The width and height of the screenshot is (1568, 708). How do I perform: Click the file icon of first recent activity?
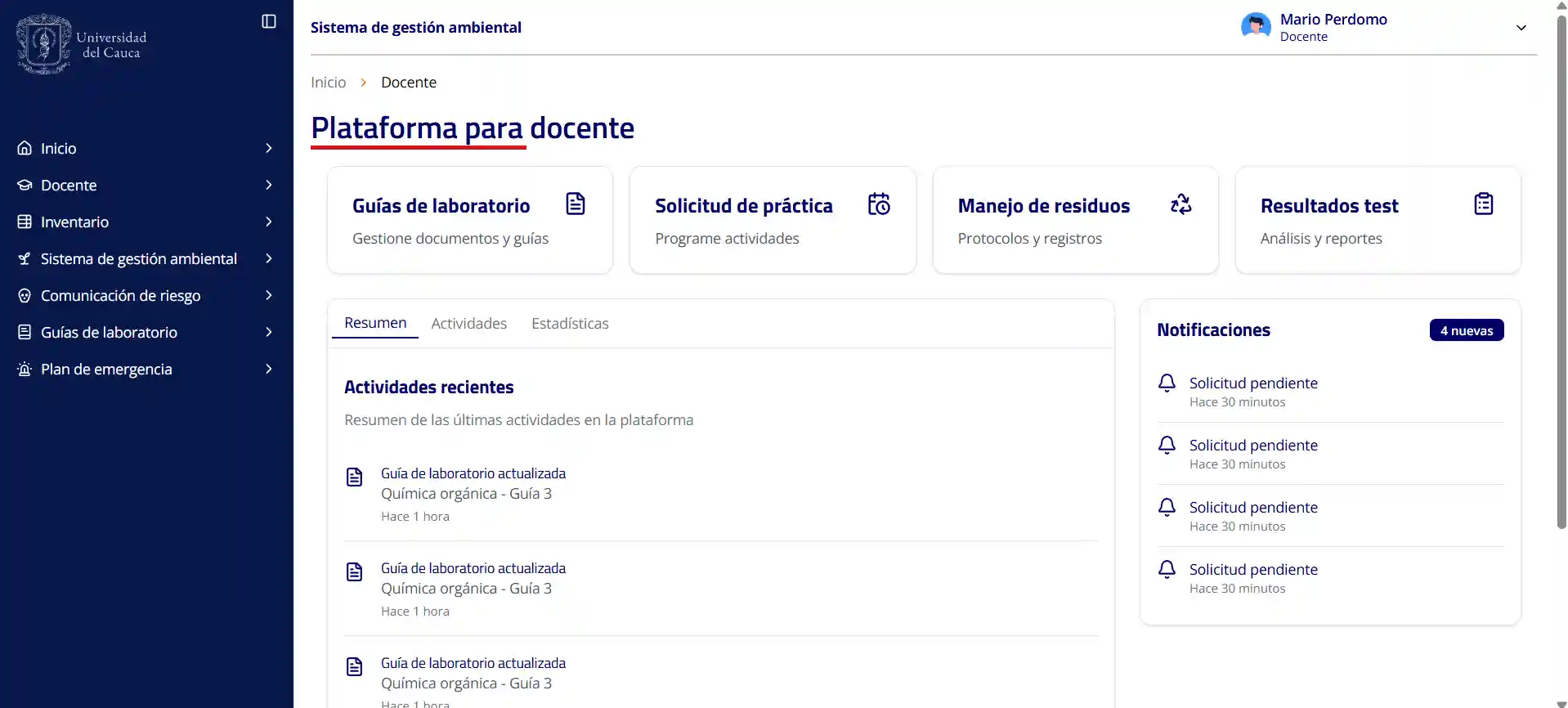pos(354,477)
